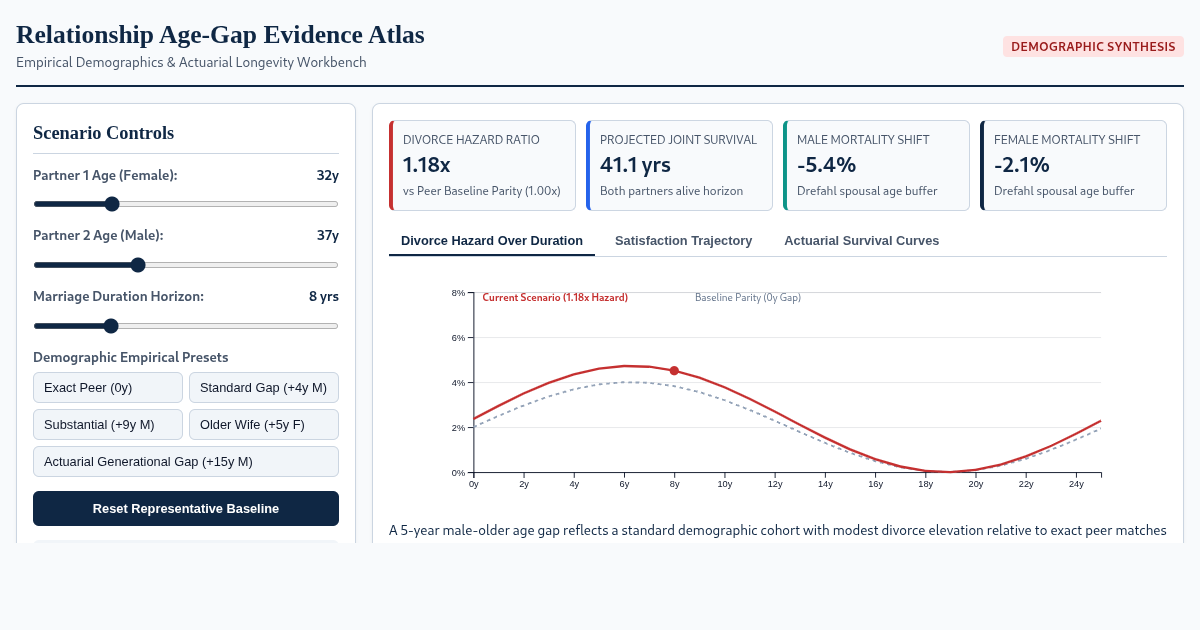View the Actuarial Survival Curves tab
Viewport: 1200px width, 630px height.
pyautogui.click(x=862, y=241)
